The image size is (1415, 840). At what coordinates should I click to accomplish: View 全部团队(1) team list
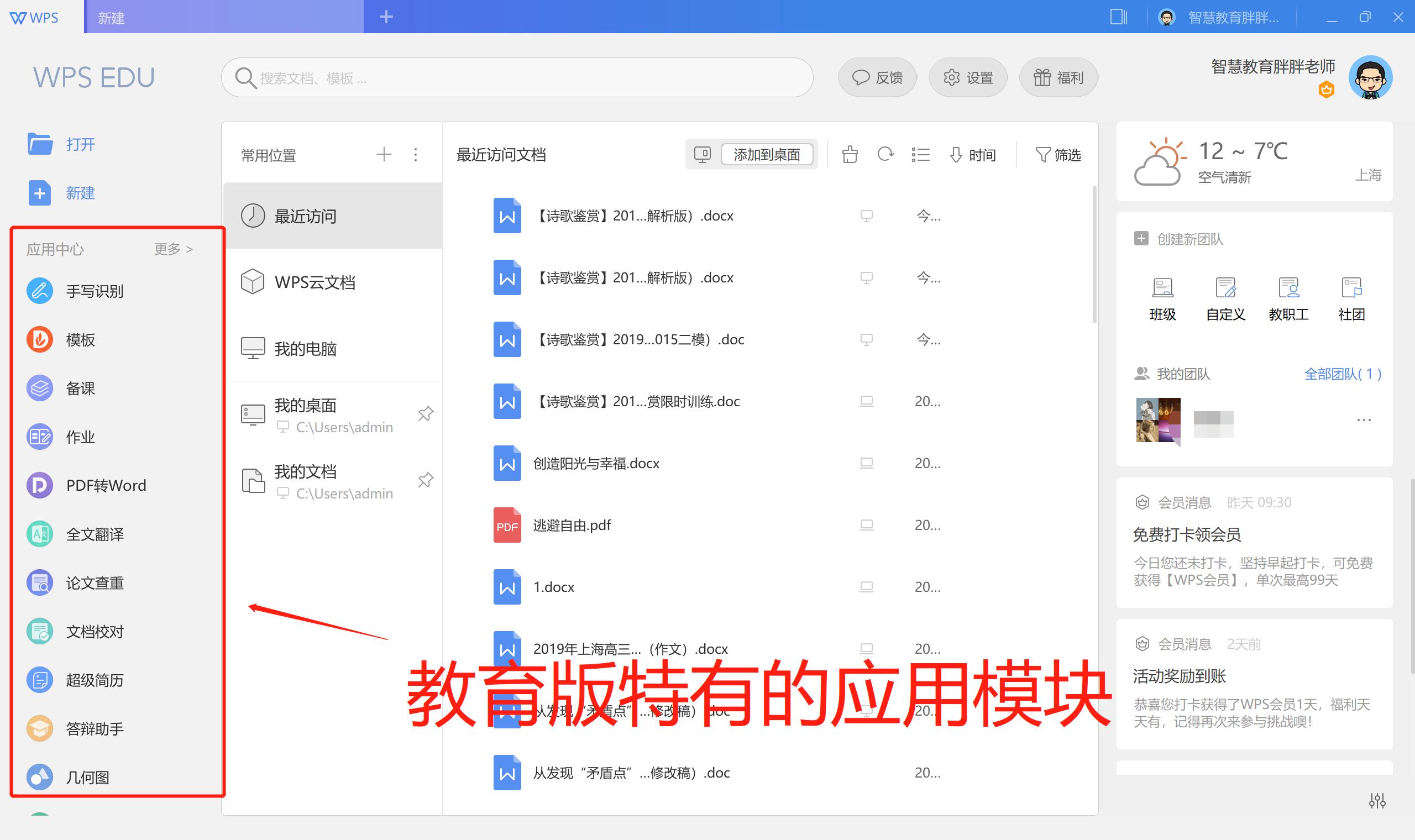click(1343, 374)
